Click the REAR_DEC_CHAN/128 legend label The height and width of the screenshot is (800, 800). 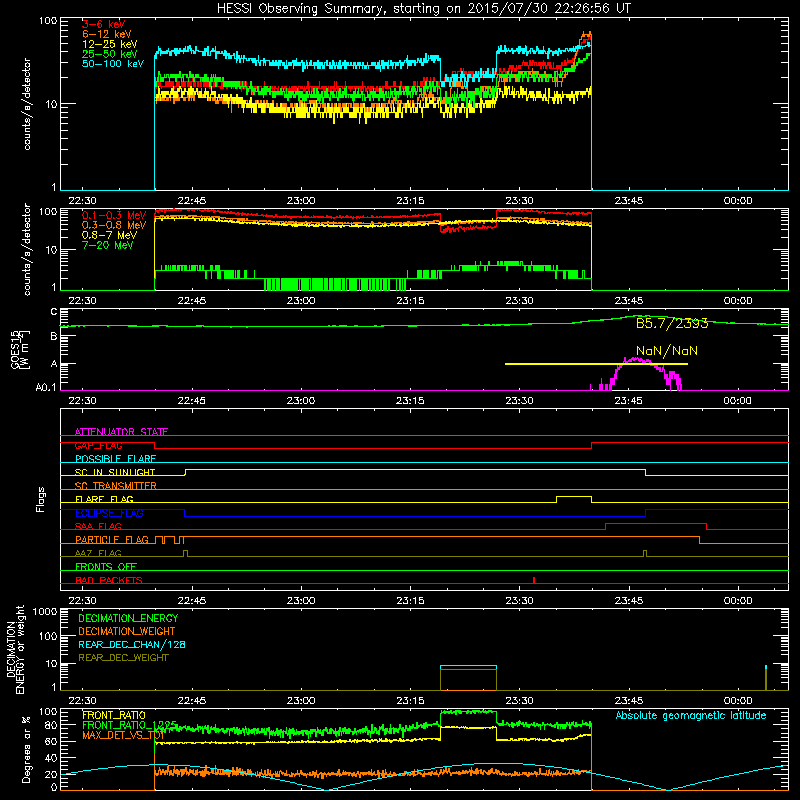(x=132, y=644)
